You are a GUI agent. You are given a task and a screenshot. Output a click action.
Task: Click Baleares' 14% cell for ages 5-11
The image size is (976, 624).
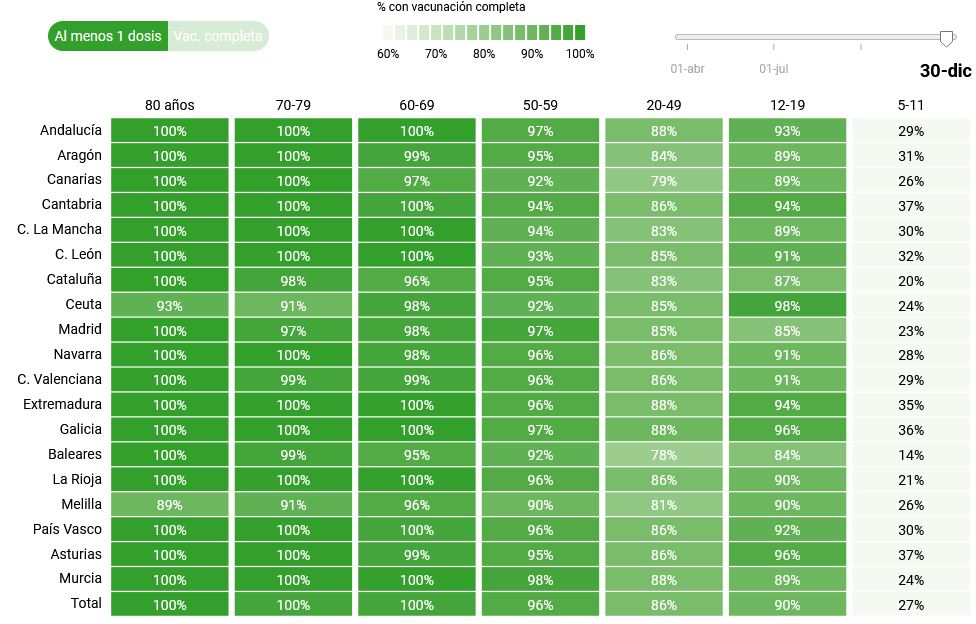click(911, 455)
